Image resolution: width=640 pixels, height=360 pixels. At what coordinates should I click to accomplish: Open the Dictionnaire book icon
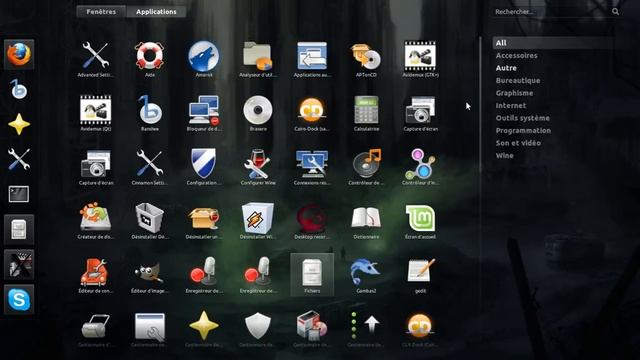click(366, 221)
